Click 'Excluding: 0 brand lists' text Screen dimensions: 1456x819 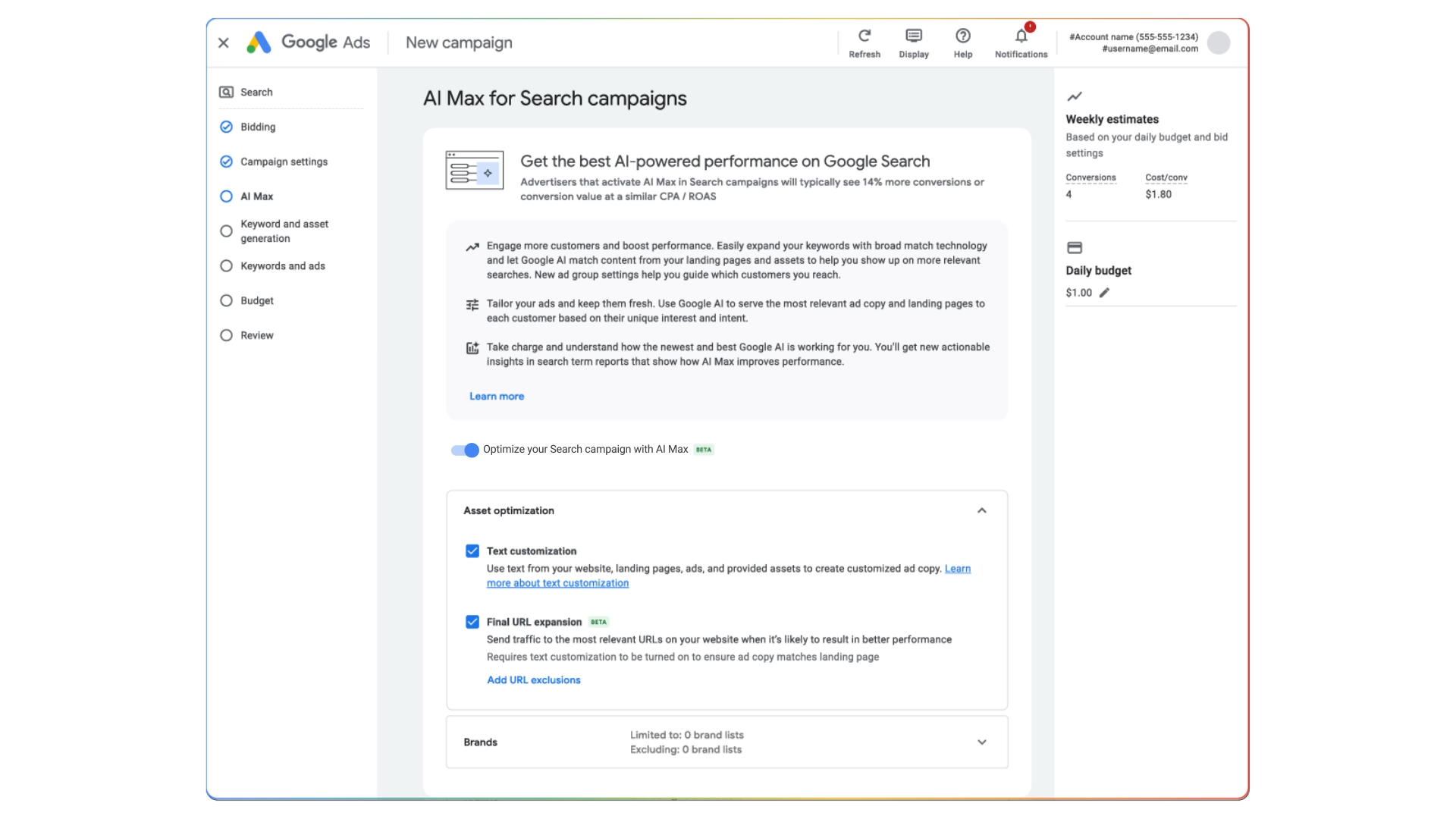[x=686, y=749]
